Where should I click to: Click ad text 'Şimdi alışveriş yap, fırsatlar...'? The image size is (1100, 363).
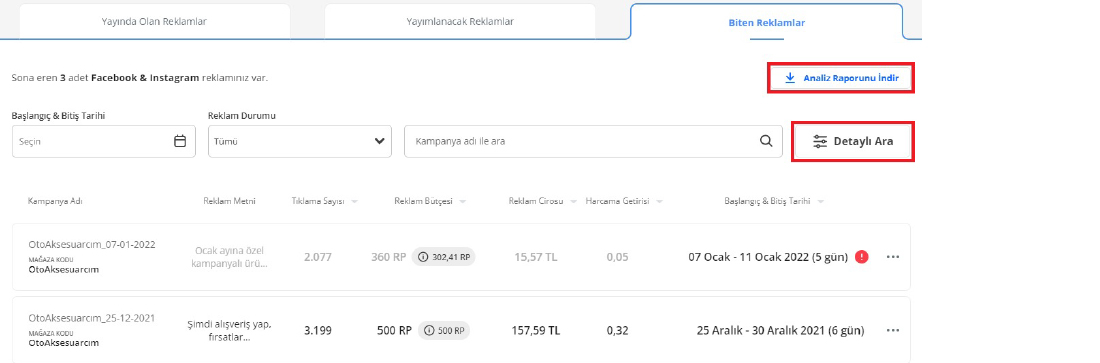coord(229,331)
